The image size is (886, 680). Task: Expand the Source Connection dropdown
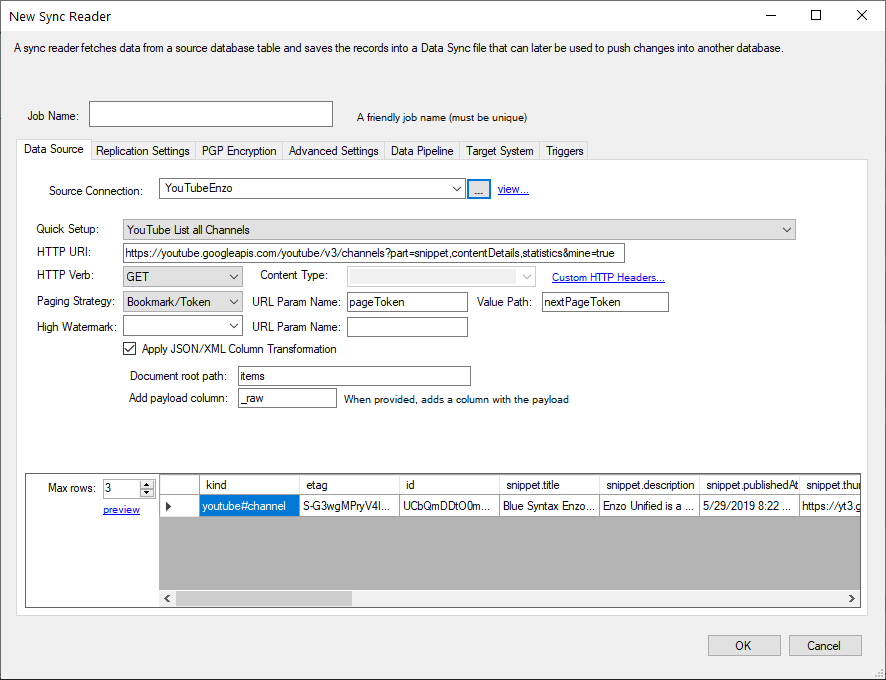point(457,189)
